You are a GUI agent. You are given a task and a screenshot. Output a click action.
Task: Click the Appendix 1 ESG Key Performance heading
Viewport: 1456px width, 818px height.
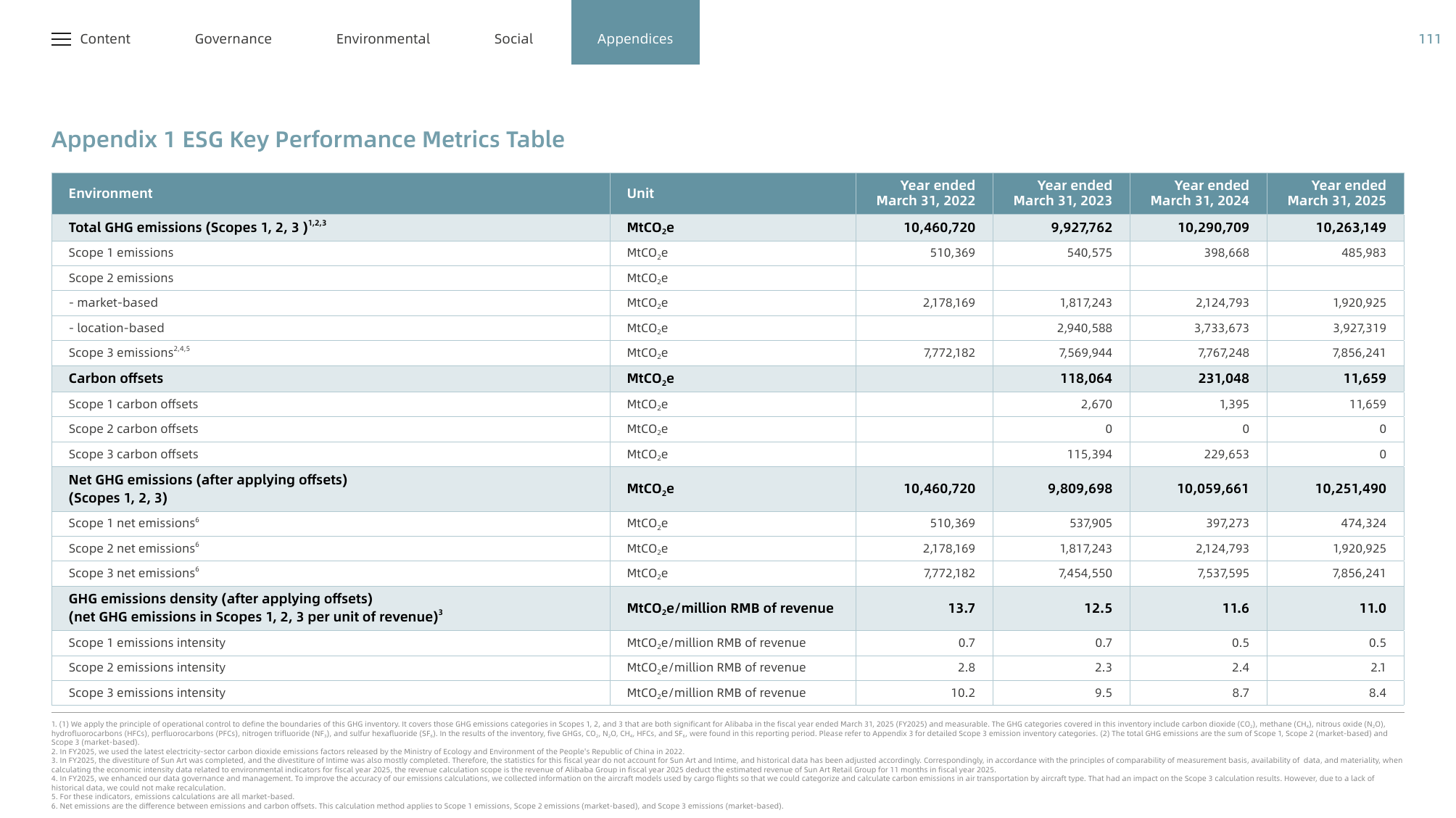coord(308,139)
